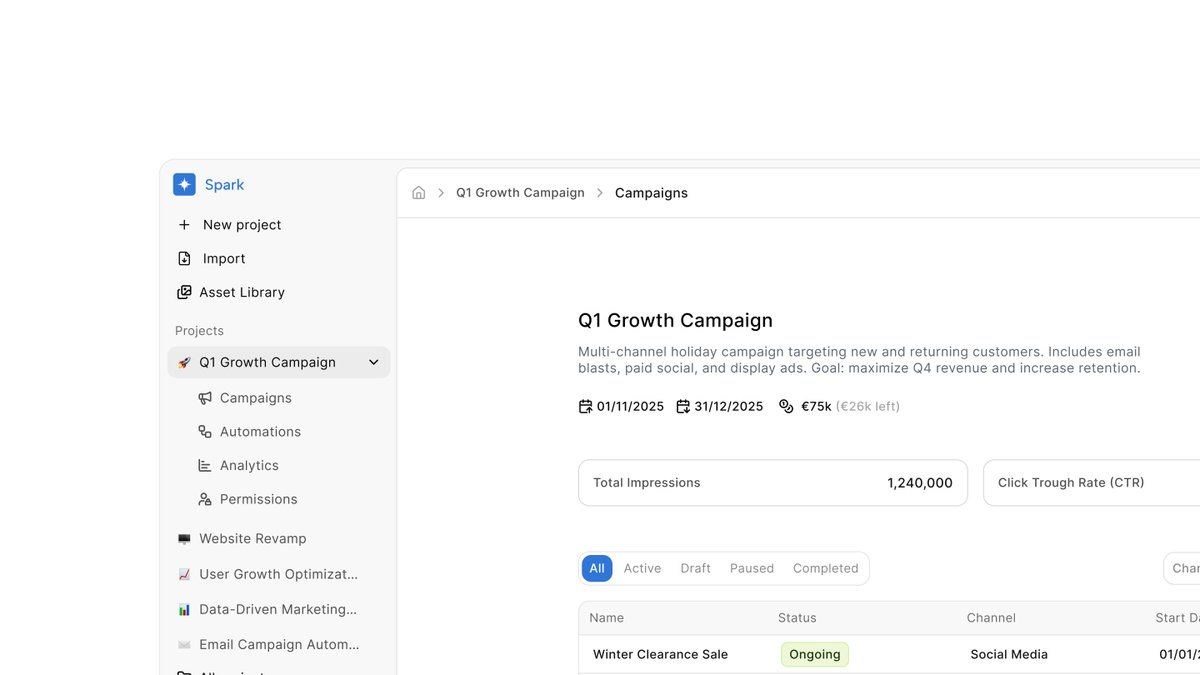Click the budget coins icon

click(x=786, y=406)
